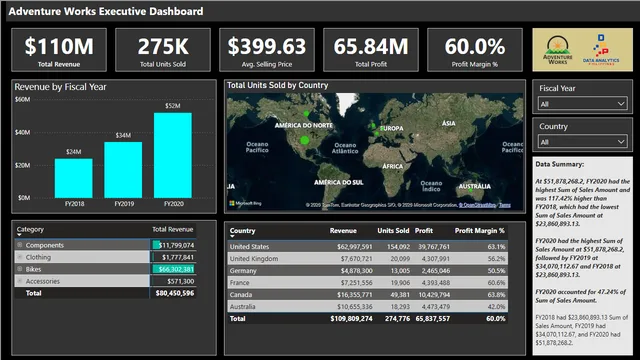This screenshot has width=640, height=360.
Task: Click the Australia bubble on map
Action: tap(471, 190)
